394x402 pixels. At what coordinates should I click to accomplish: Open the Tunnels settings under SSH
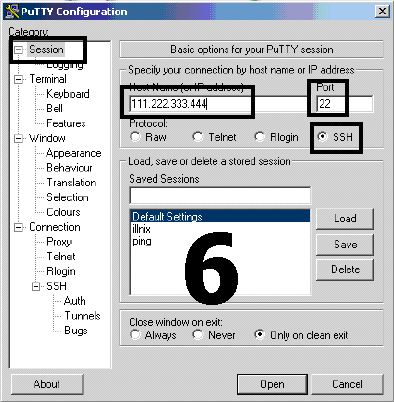pyautogui.click(x=82, y=316)
